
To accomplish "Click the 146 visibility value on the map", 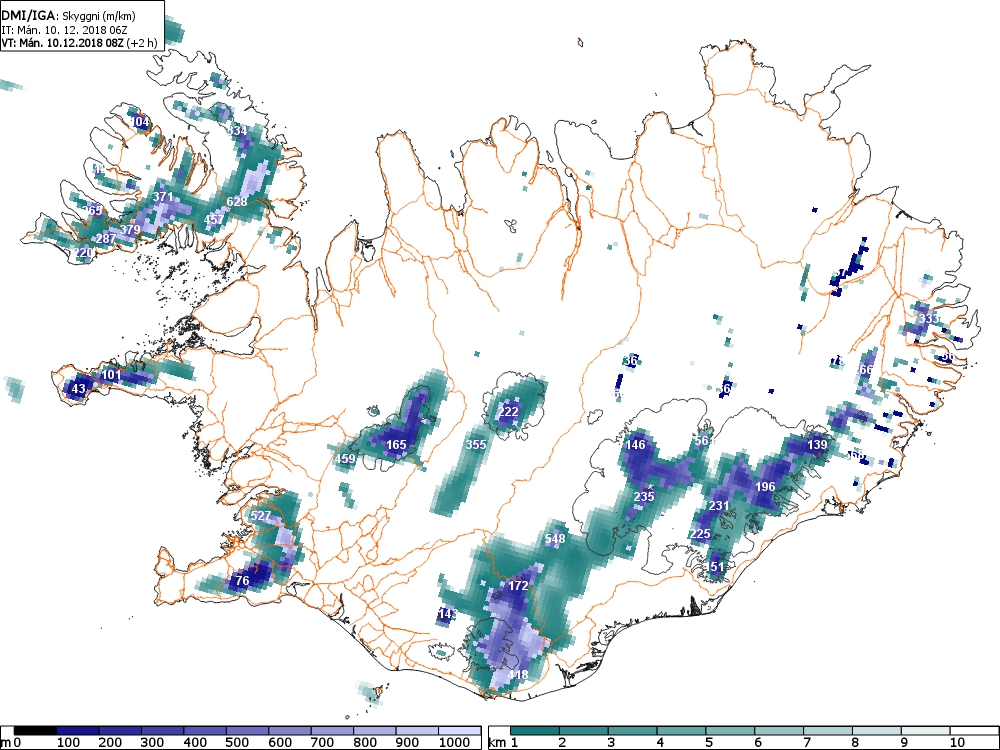I will point(635,445).
